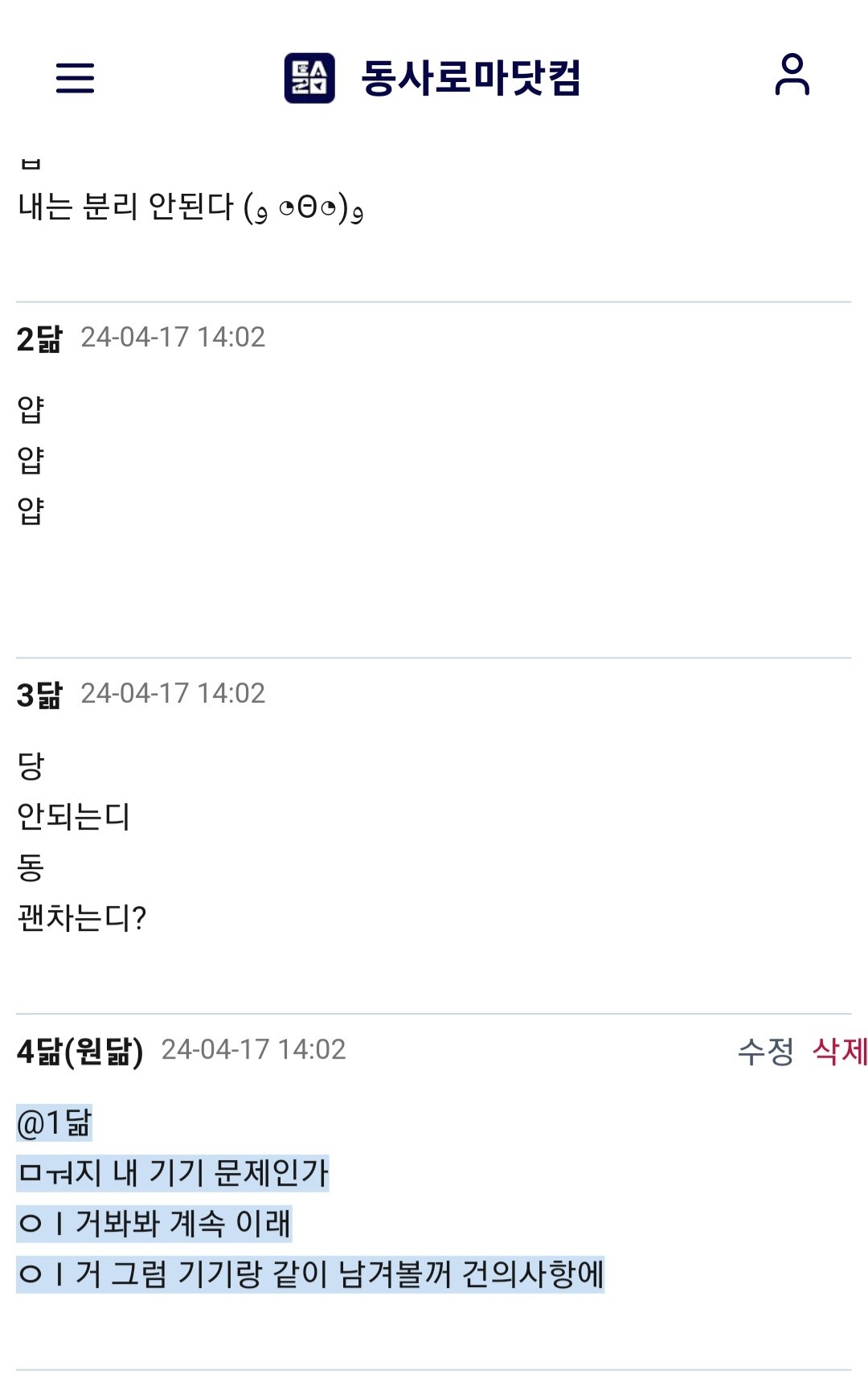Click the timestamp beside 2닮
Screen dimensions: 868x1382
[x=173, y=338]
